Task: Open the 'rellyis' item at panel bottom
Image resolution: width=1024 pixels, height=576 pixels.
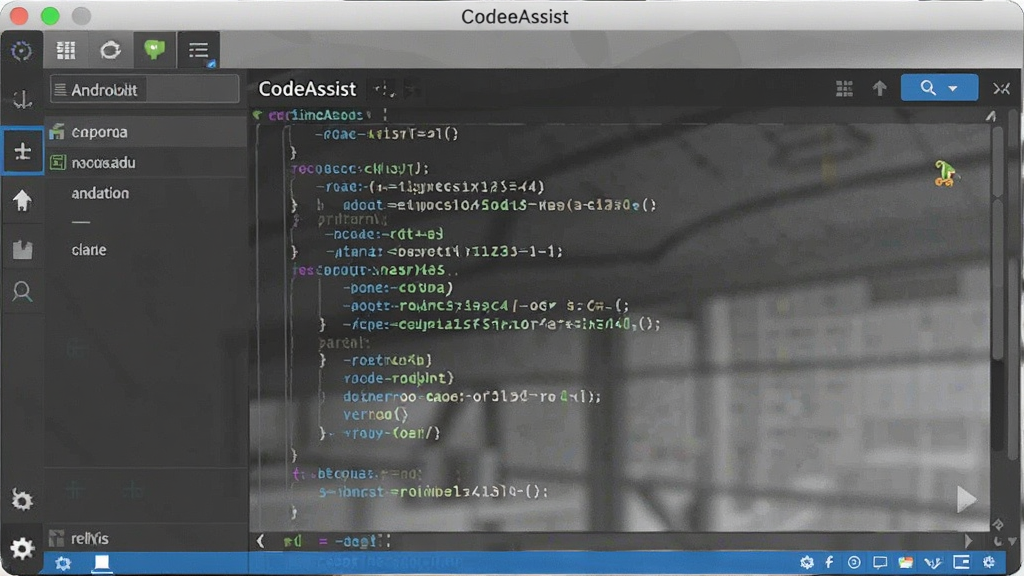Action: coord(146,538)
